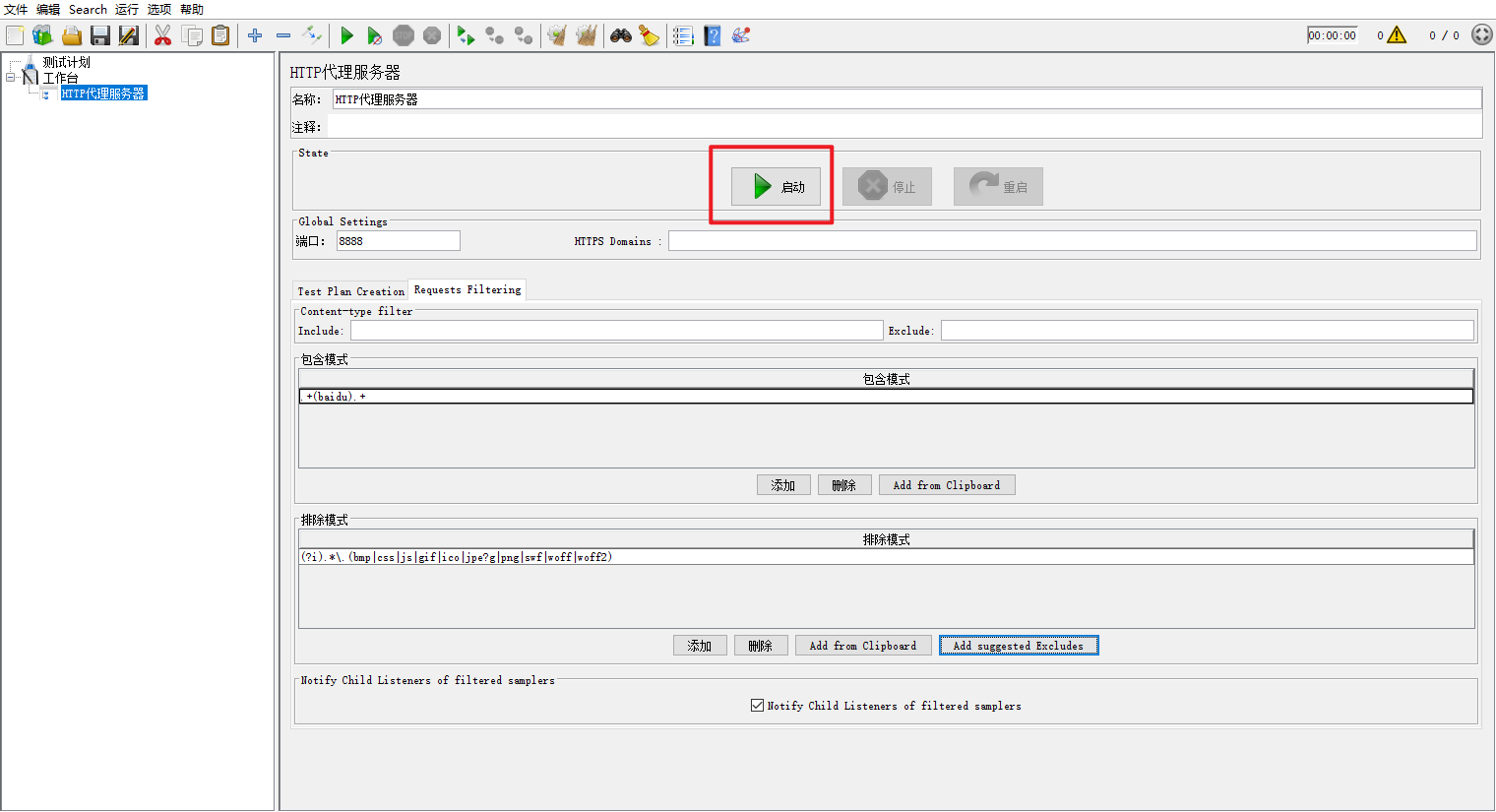1496x812 pixels.
Task: Click 添加 under the 排除模式 table
Action: click(700, 646)
